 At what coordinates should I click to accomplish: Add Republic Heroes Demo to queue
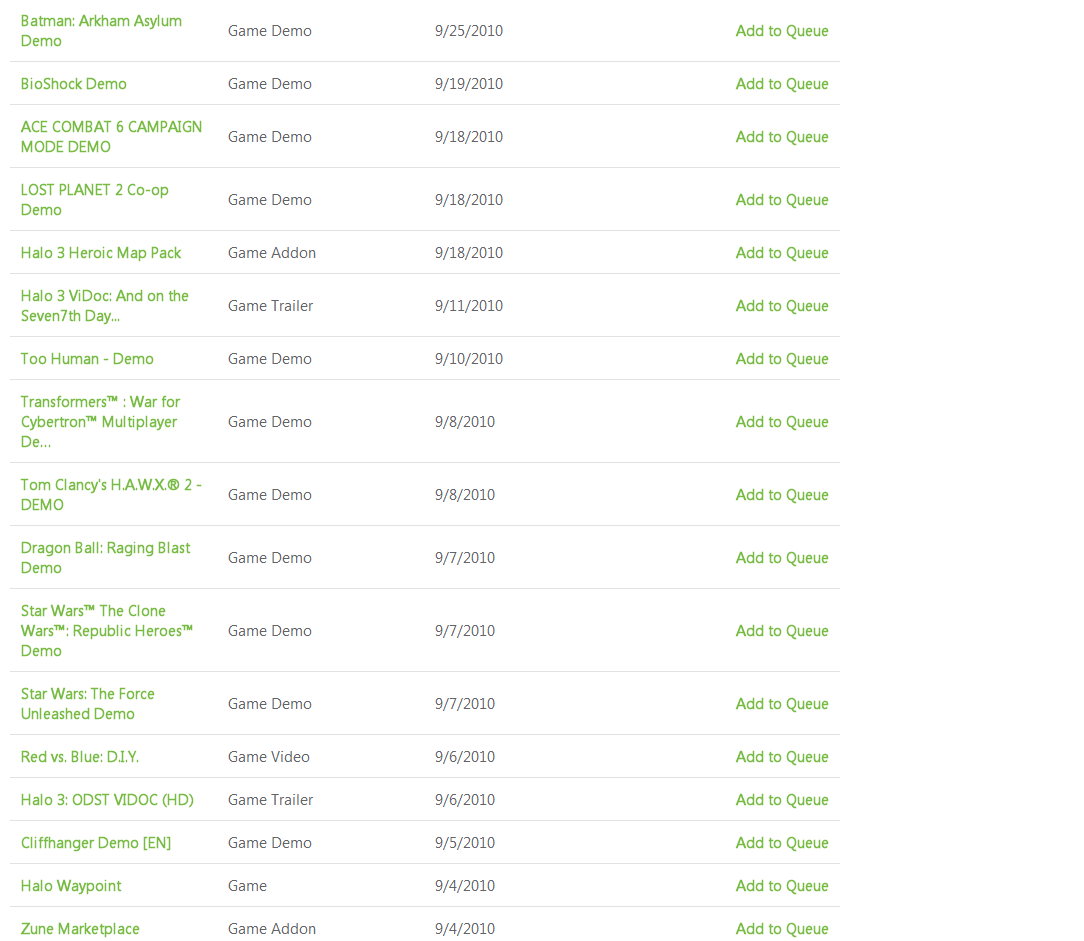781,631
